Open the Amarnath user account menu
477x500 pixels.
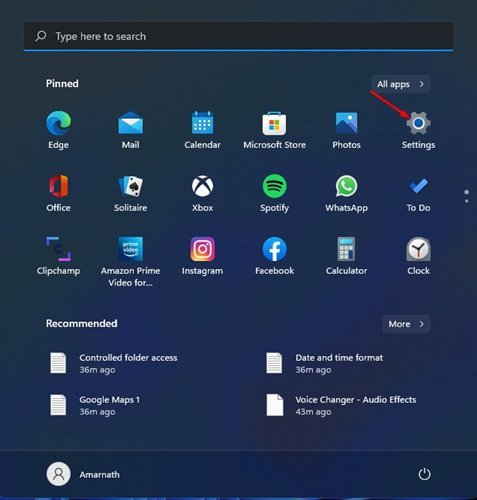83,474
